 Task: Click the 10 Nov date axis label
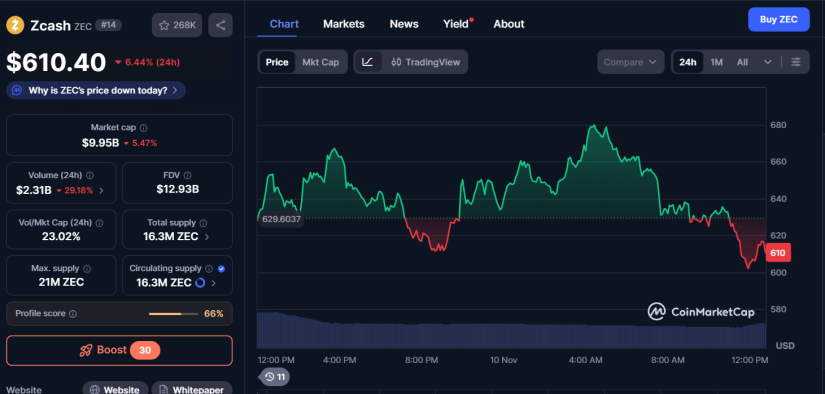point(504,360)
